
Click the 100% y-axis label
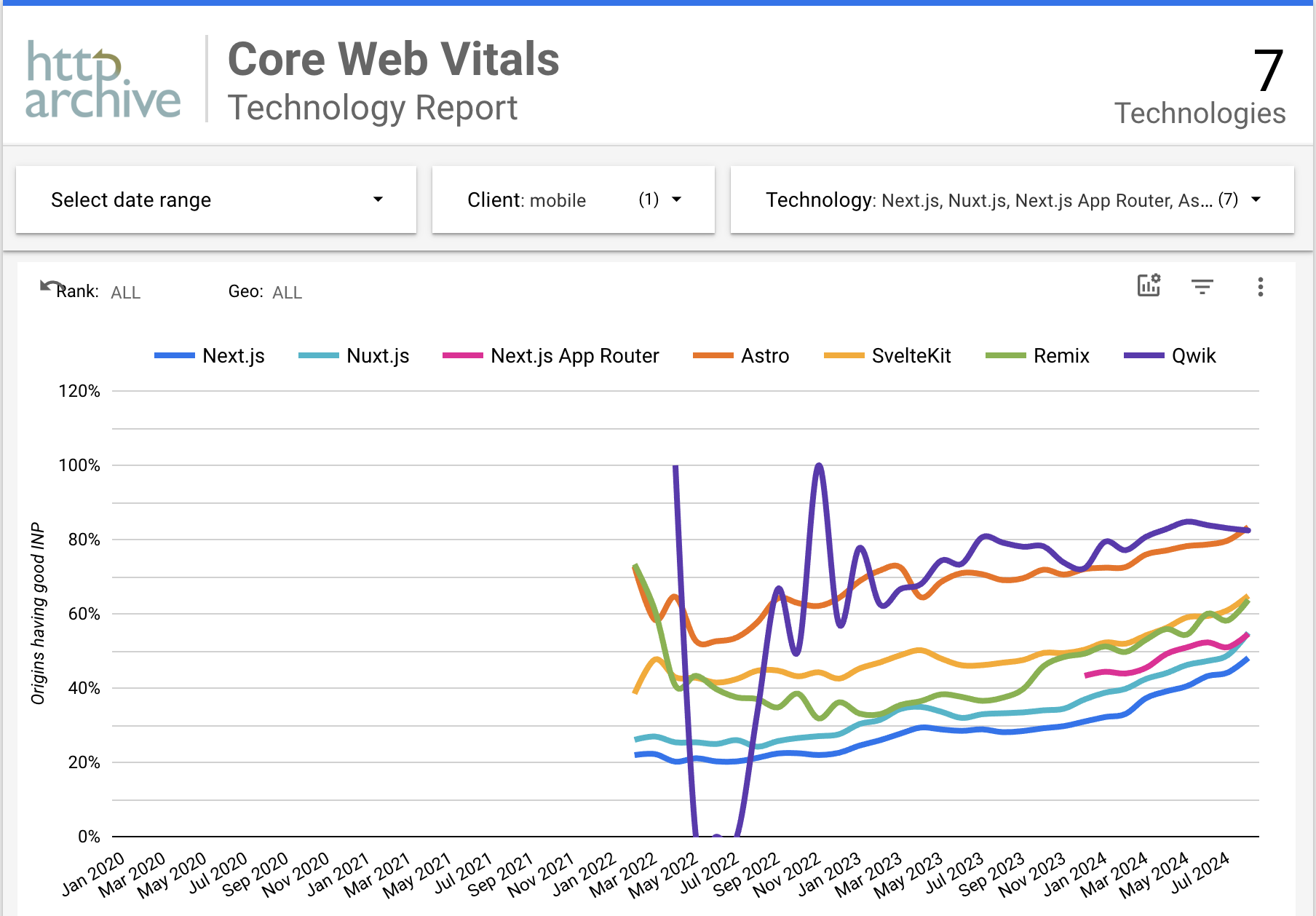point(79,465)
